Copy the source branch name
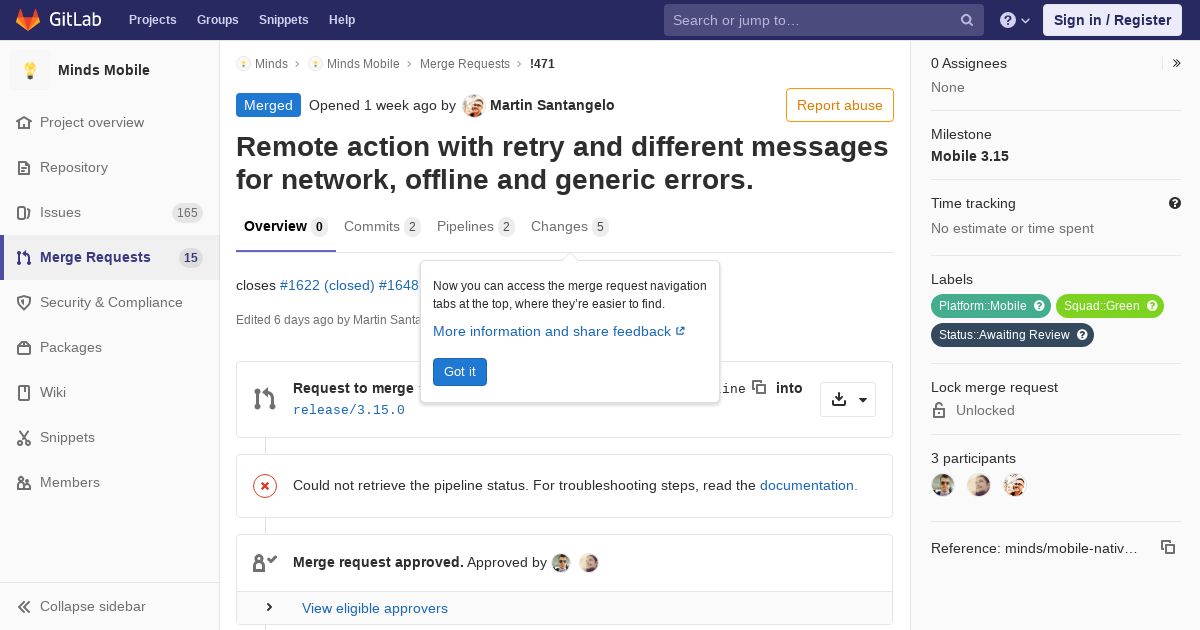1200x630 pixels. tap(759, 387)
